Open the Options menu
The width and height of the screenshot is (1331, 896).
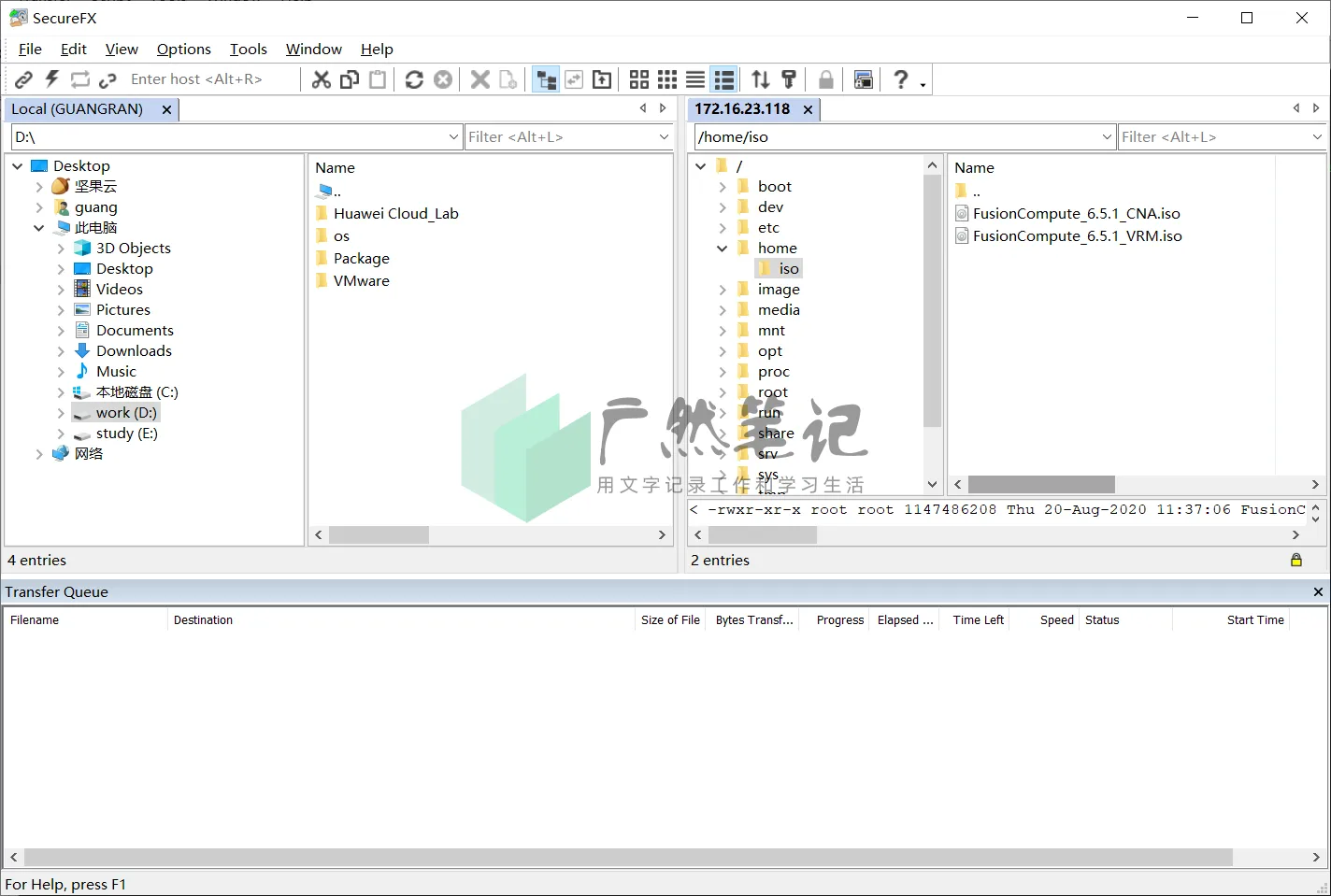point(184,50)
